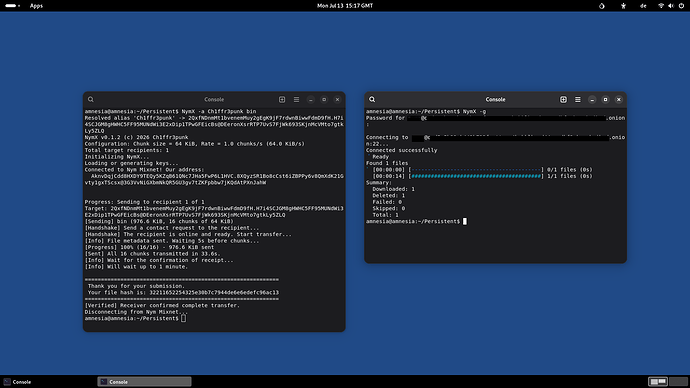Open hamburger menu of right Console
Image resolution: width=690 pixels, height=388 pixels.
coord(577,99)
